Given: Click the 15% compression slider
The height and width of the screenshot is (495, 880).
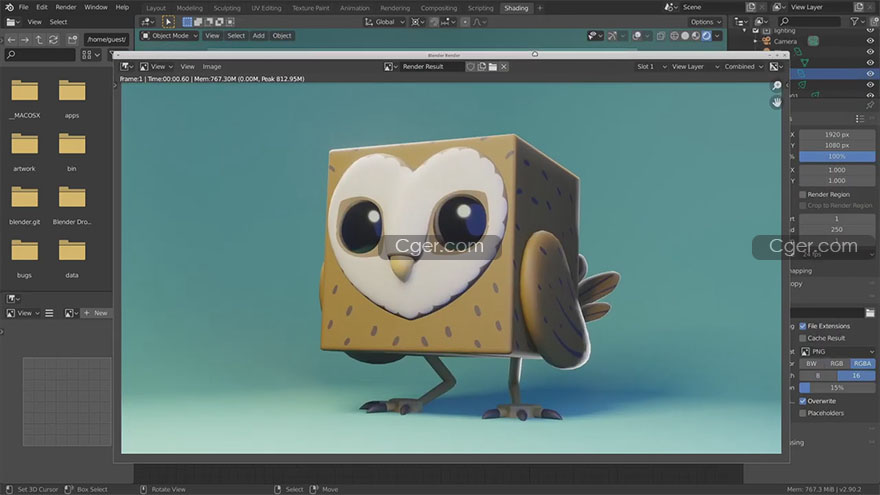Looking at the screenshot, I should 837,388.
